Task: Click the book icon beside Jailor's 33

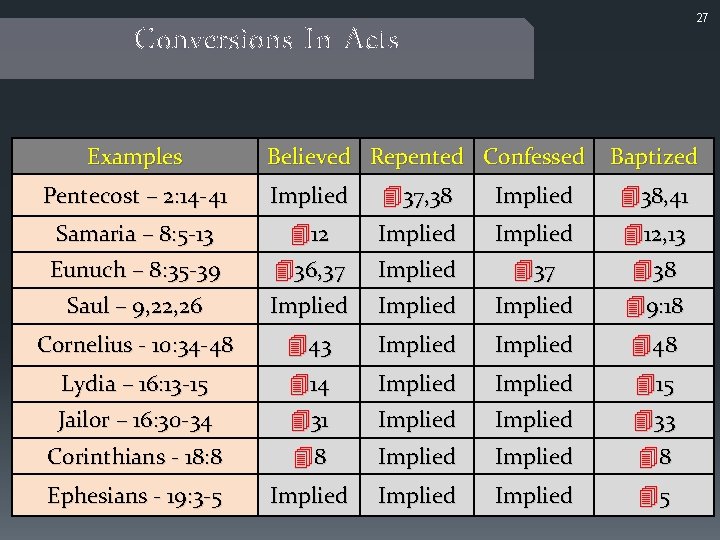Action: tap(641, 422)
